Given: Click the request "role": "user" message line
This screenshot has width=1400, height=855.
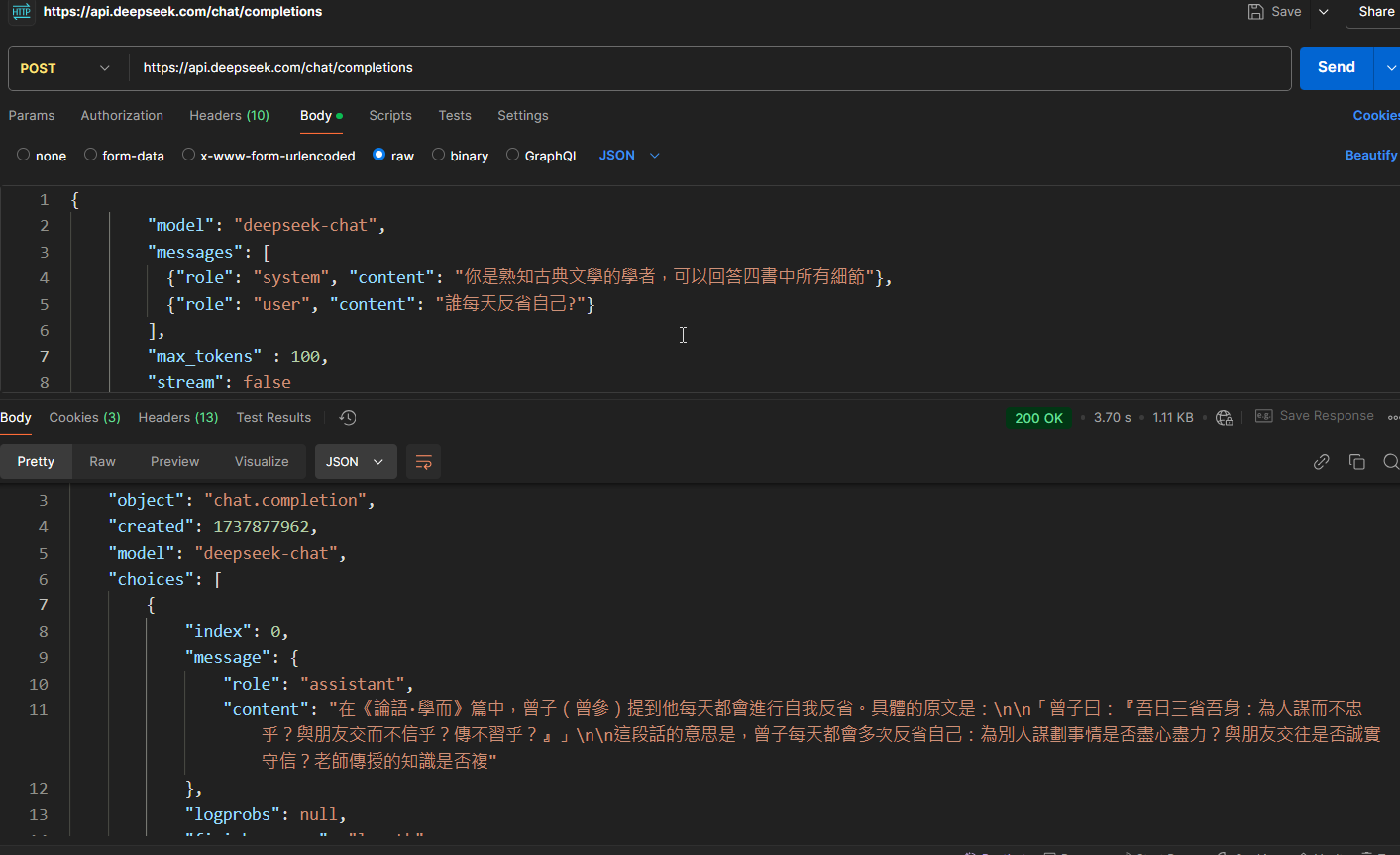Looking at the screenshot, I should (380, 304).
